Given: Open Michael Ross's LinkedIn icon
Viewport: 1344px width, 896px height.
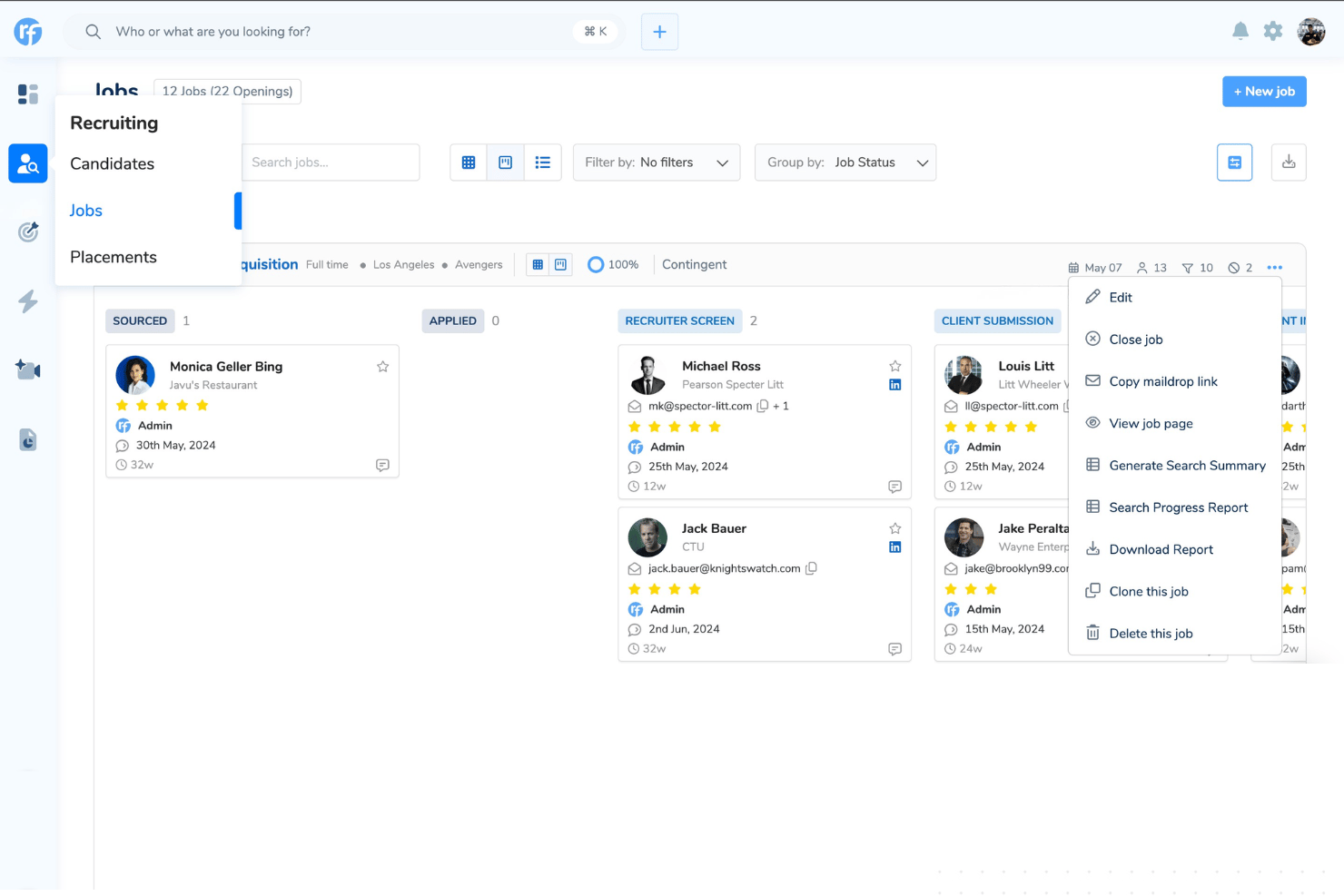Looking at the screenshot, I should pyautogui.click(x=894, y=385).
